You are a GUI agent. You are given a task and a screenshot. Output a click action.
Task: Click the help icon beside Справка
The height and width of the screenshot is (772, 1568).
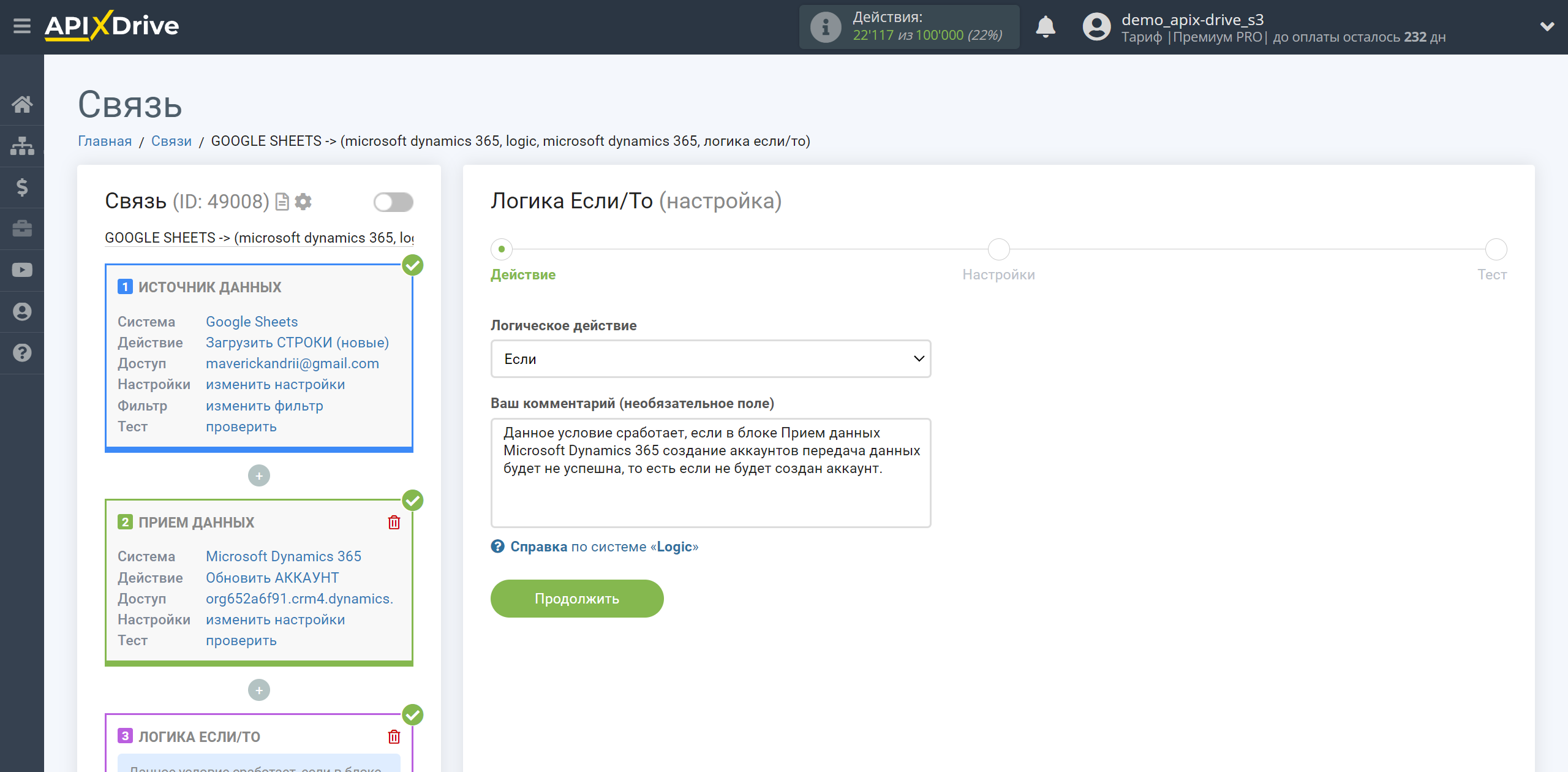(497, 546)
